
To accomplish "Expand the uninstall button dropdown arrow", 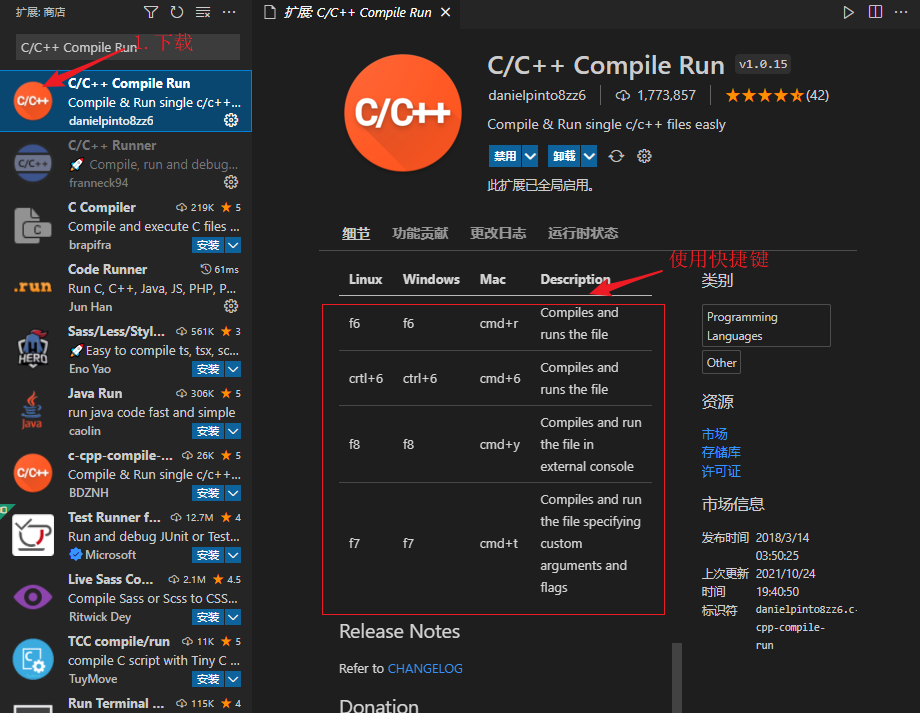I will (x=589, y=156).
